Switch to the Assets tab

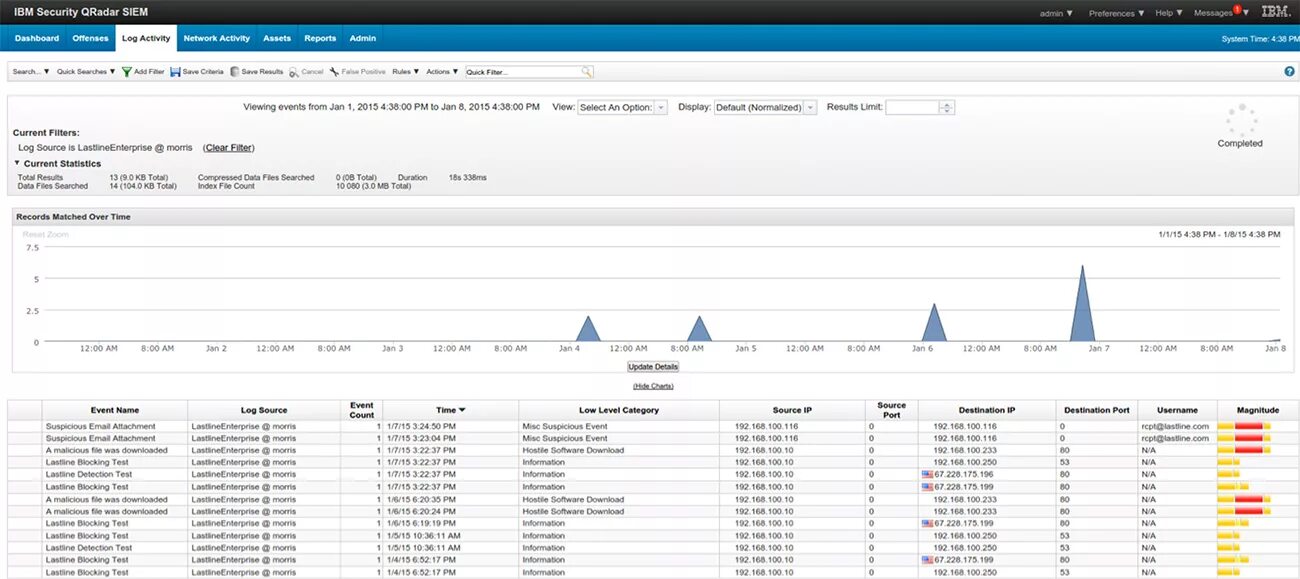(277, 38)
